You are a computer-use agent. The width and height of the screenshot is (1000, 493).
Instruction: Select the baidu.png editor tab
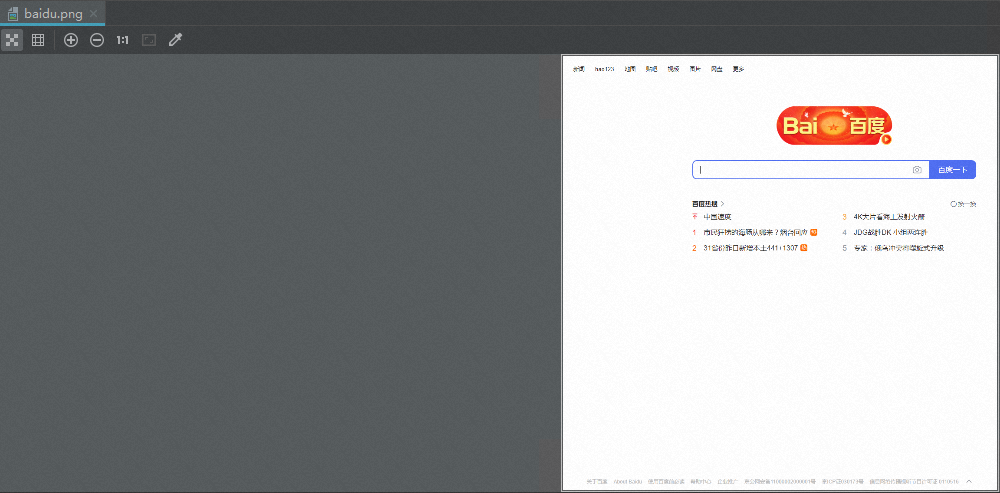click(52, 13)
